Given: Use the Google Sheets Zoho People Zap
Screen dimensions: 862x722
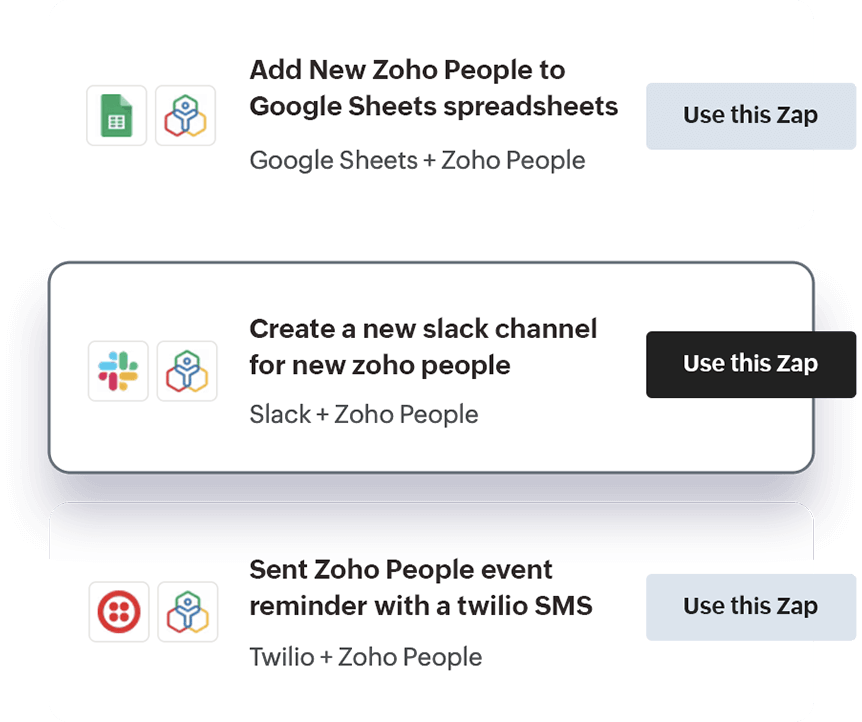Looking at the screenshot, I should pos(751,116).
